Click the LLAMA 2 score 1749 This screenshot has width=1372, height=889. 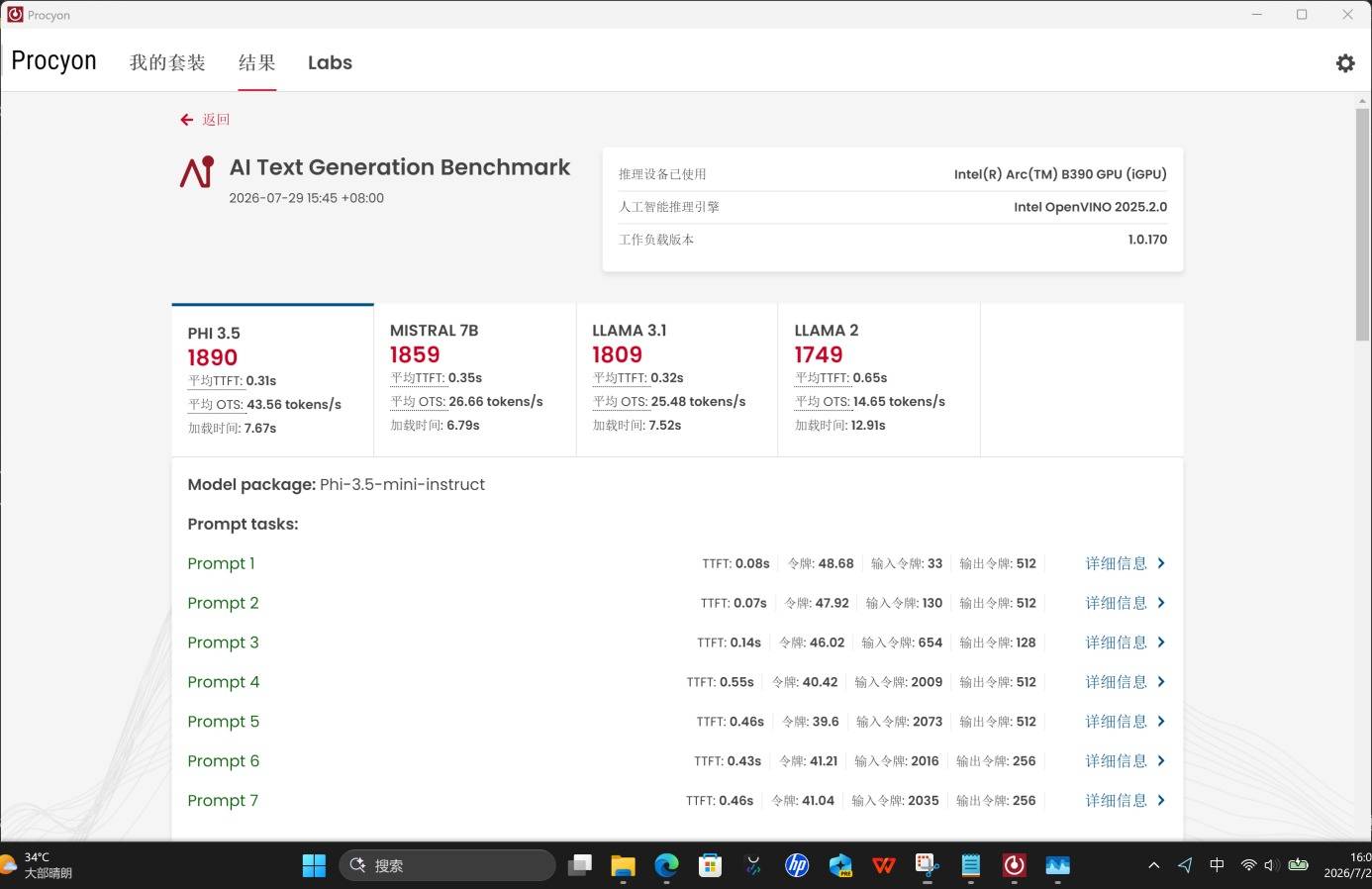(x=819, y=354)
